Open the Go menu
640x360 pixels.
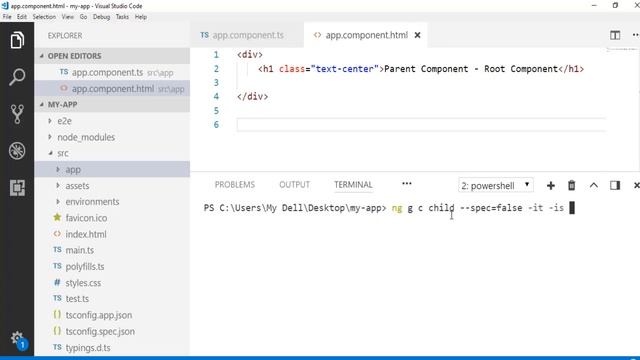click(x=83, y=17)
